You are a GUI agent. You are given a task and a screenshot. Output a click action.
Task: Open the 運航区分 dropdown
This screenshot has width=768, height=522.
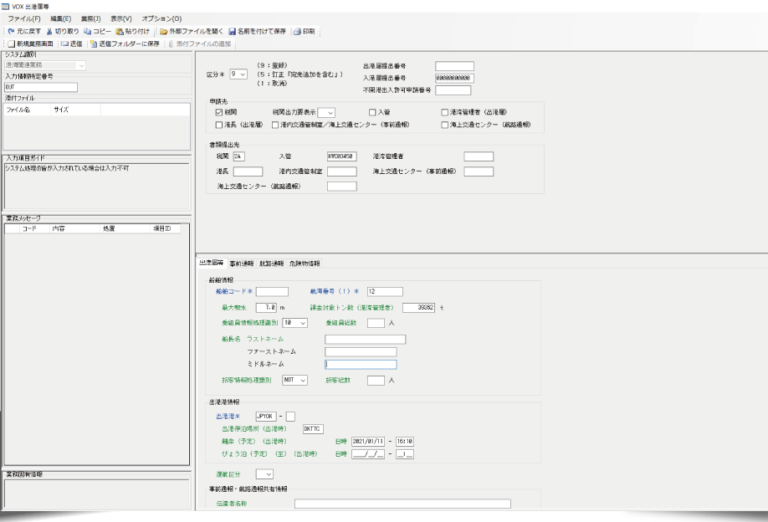tap(265, 474)
